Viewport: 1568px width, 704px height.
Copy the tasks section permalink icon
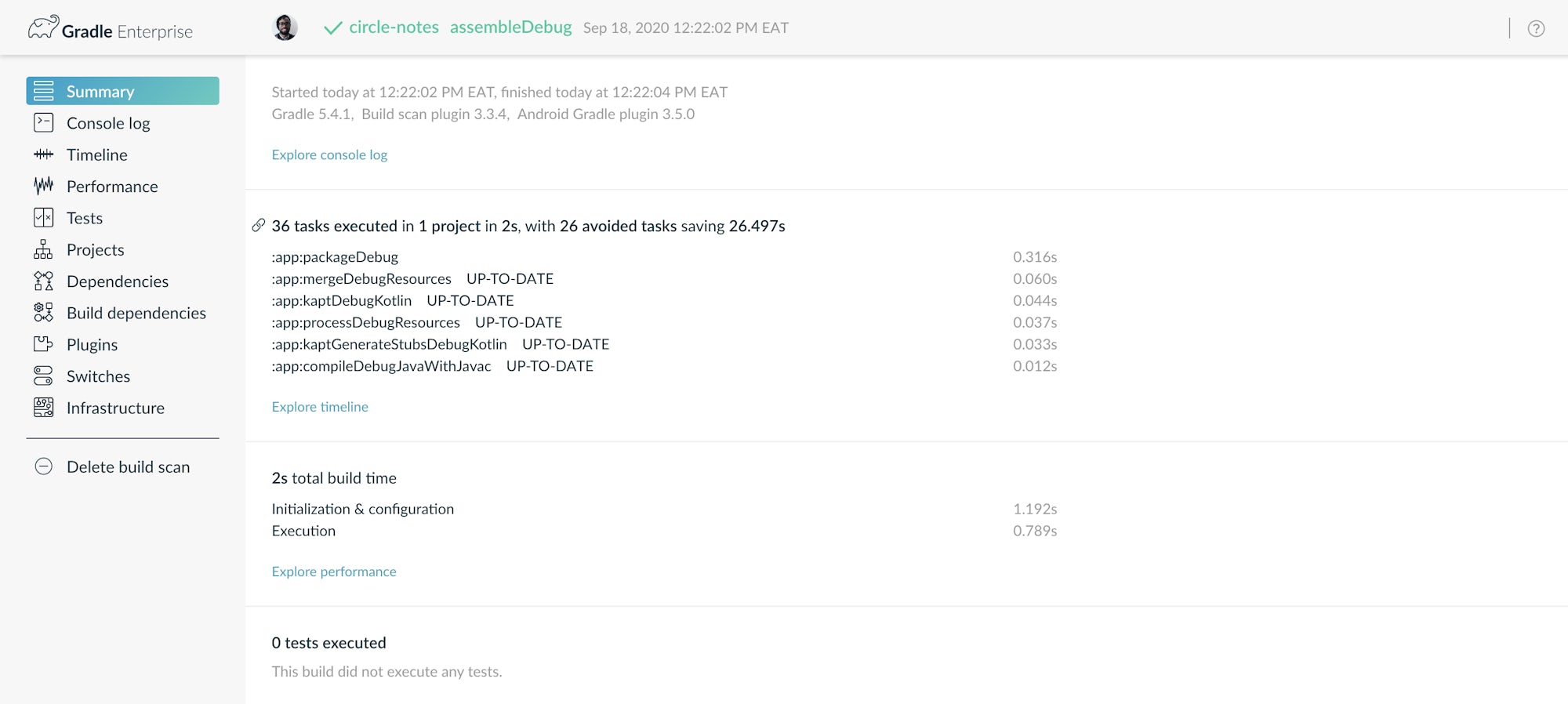(x=259, y=226)
